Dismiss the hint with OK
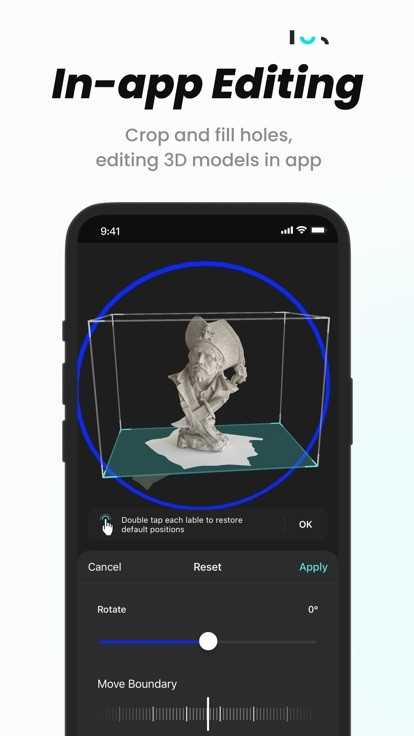Screen dimensions: 414x736 306,524
